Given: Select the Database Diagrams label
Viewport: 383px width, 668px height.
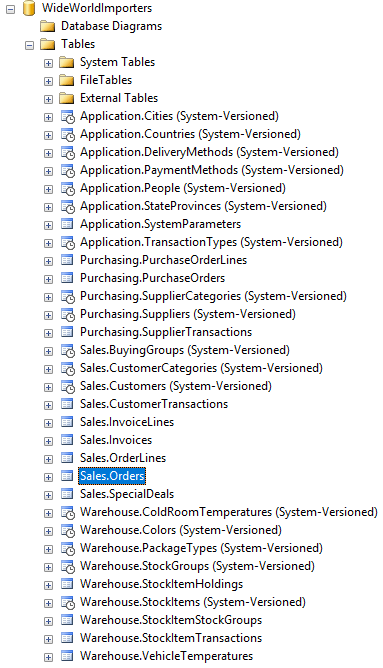Looking at the screenshot, I should pos(112,26).
